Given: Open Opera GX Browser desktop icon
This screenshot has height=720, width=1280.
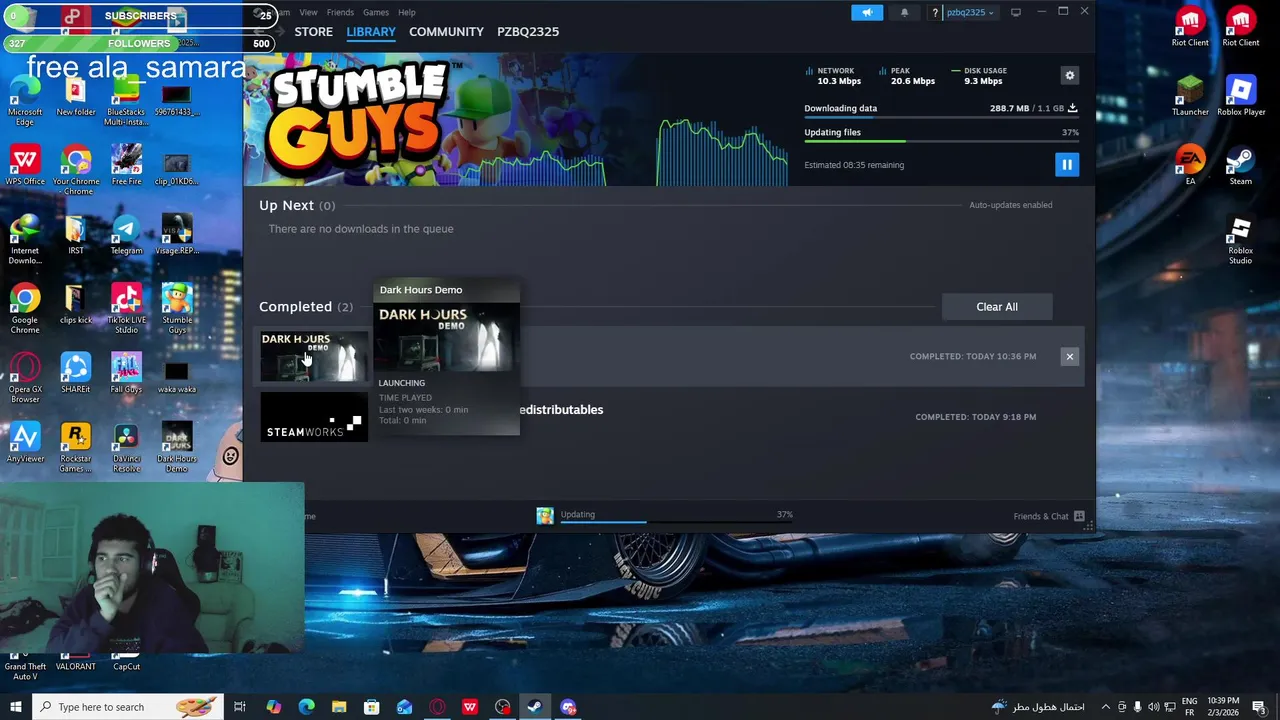Looking at the screenshot, I should (25, 379).
